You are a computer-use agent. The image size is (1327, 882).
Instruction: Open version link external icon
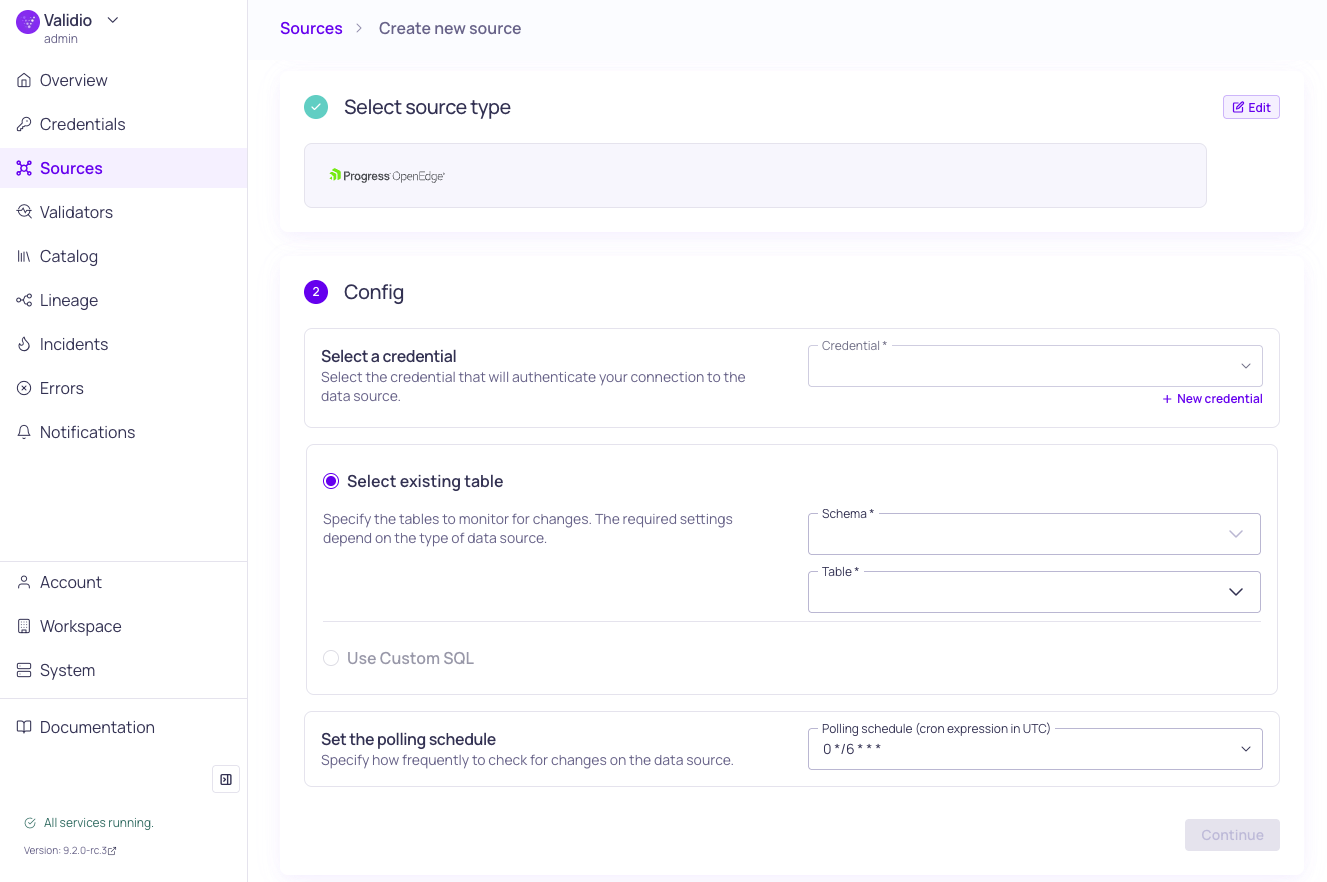click(112, 851)
